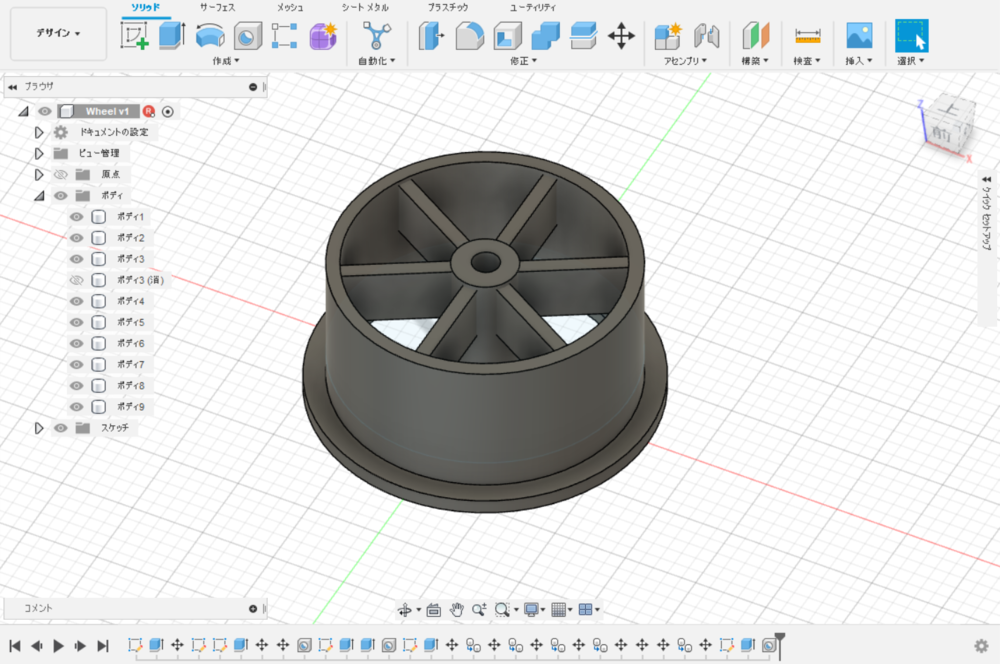The width and height of the screenshot is (1000, 664).
Task: Click the Orbit navigation icon
Action: (404, 610)
